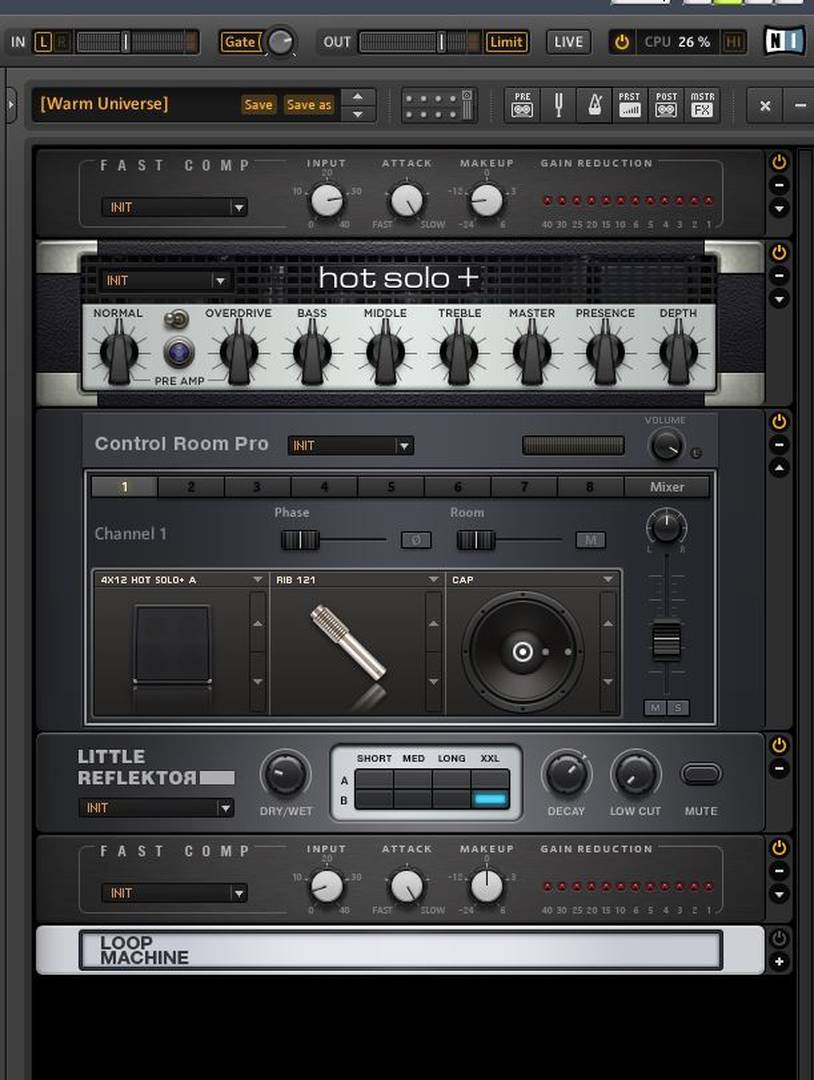Toggle Control Room Pro power button
Viewport: 814px width, 1080px height.
[779, 422]
